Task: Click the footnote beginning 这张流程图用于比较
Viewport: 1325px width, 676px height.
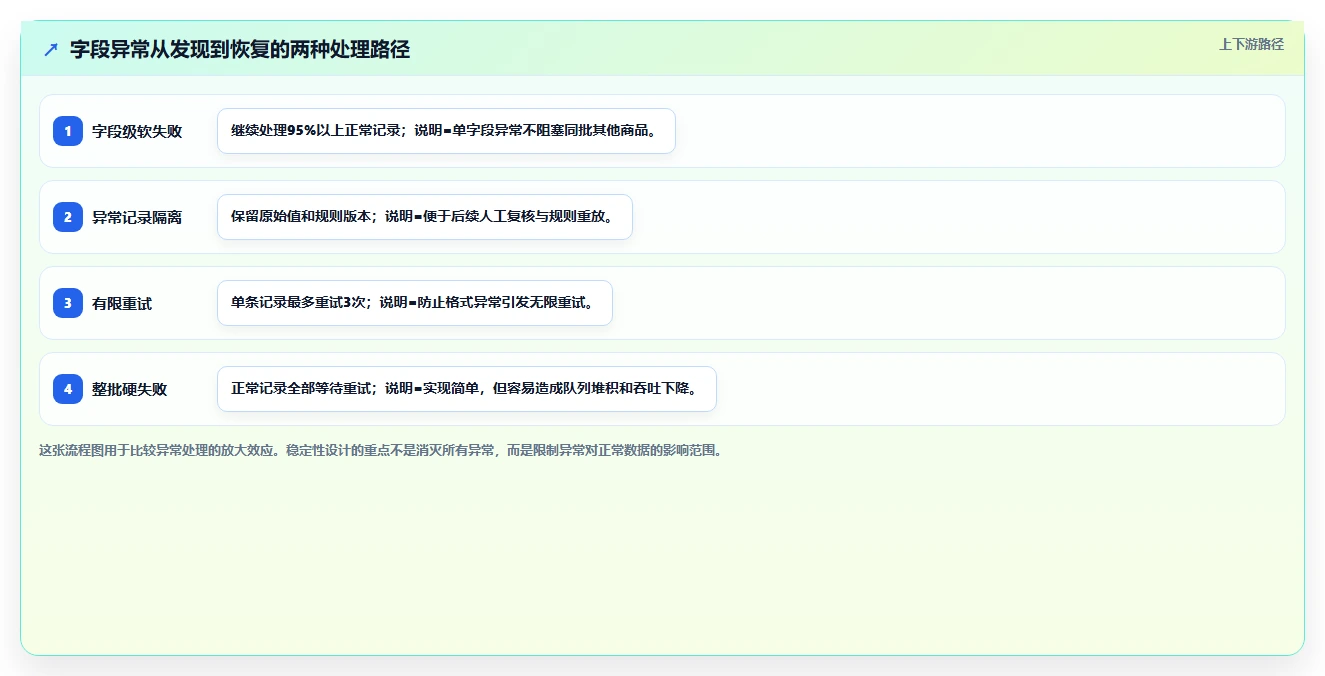Action: [380, 450]
